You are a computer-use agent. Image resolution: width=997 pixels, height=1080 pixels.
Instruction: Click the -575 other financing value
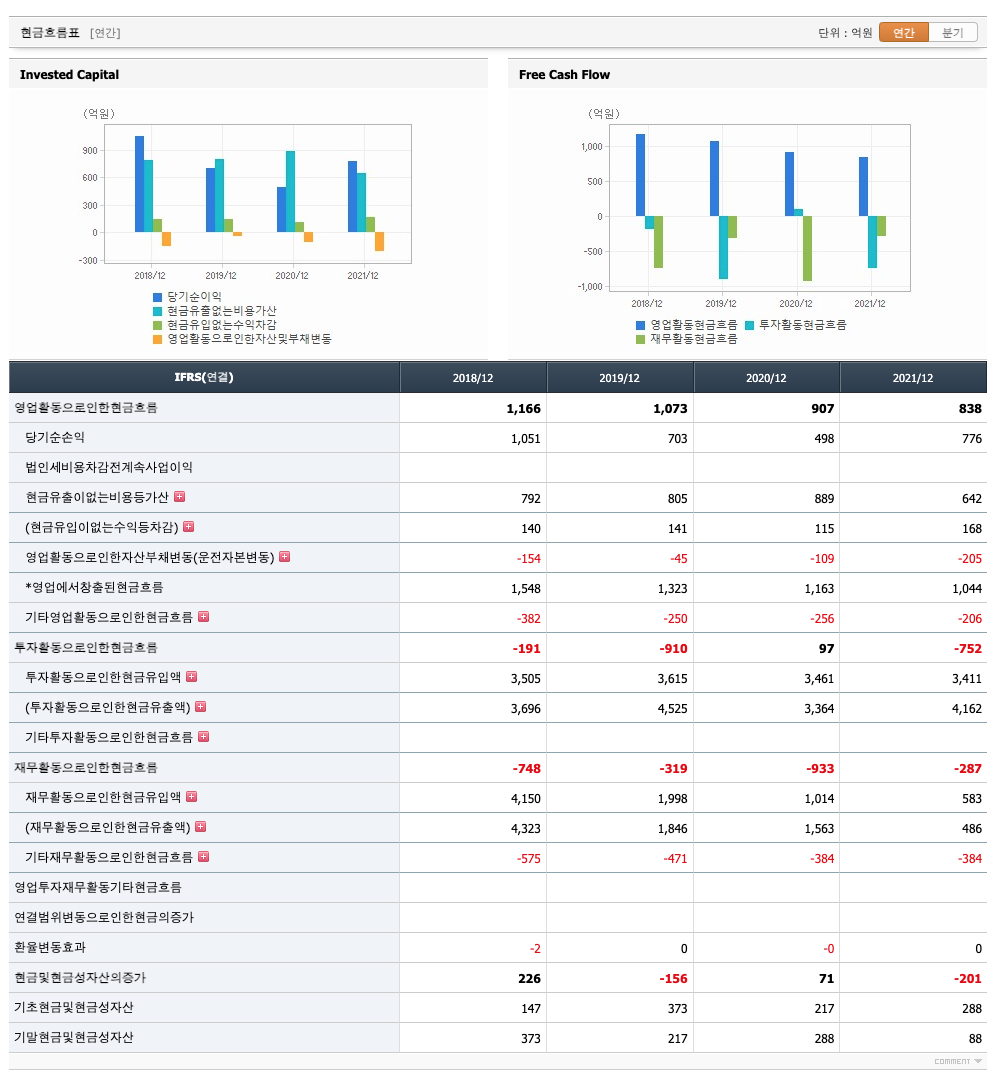click(x=528, y=859)
